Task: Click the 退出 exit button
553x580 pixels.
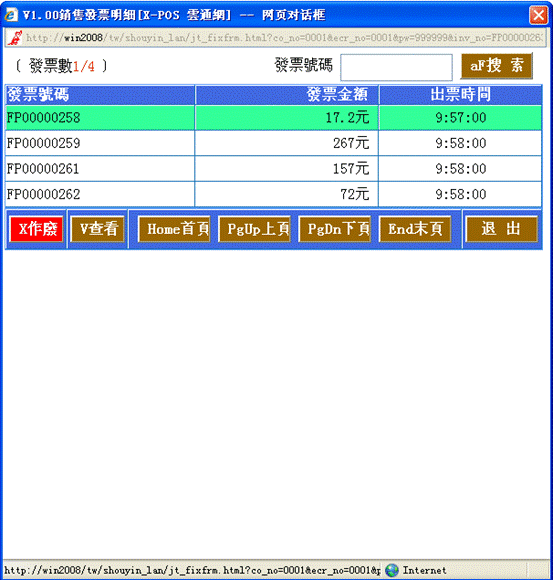Action: click(502, 229)
